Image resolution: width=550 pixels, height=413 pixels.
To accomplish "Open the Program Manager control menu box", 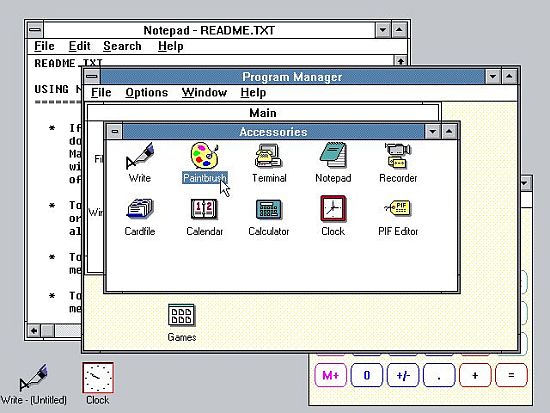I will pyautogui.click(x=92, y=76).
